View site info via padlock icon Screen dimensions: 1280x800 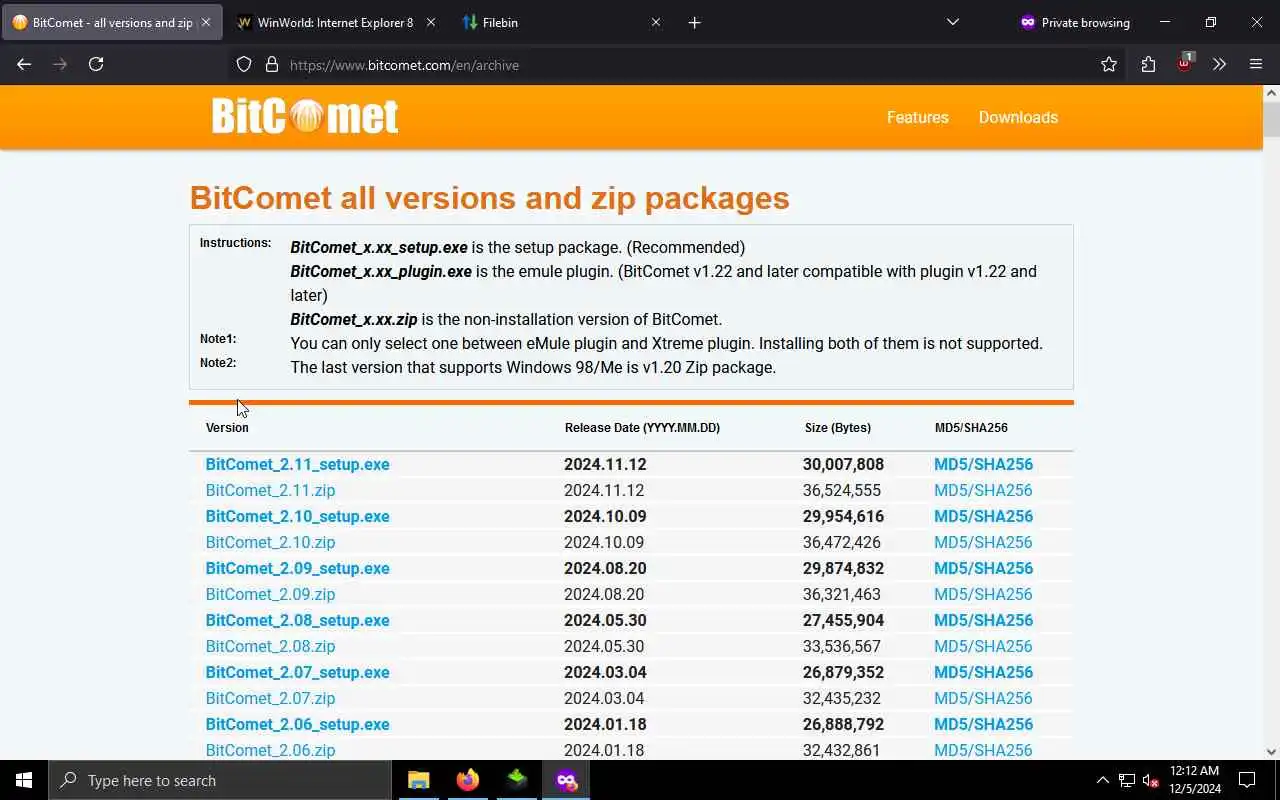(271, 65)
